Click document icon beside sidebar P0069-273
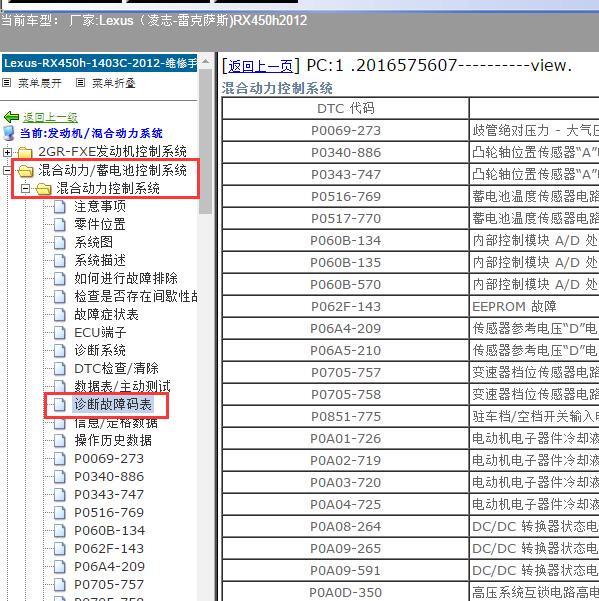This screenshot has height=601, width=599. 59,459
